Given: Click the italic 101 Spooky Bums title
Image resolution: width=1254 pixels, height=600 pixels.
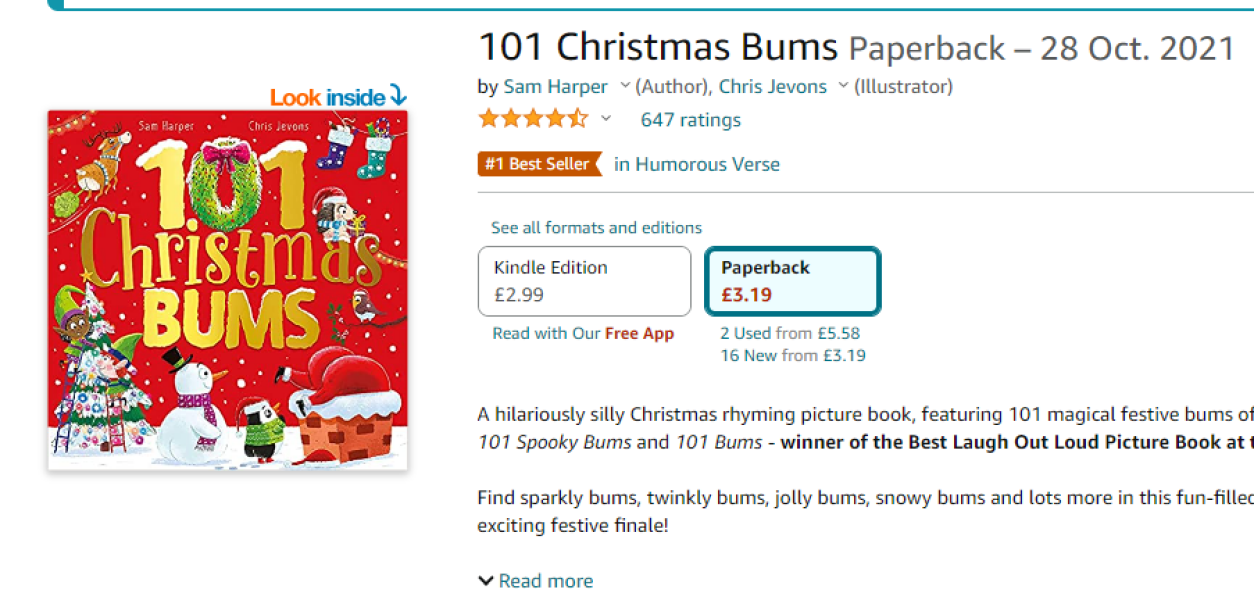Looking at the screenshot, I should pyautogui.click(x=554, y=442).
